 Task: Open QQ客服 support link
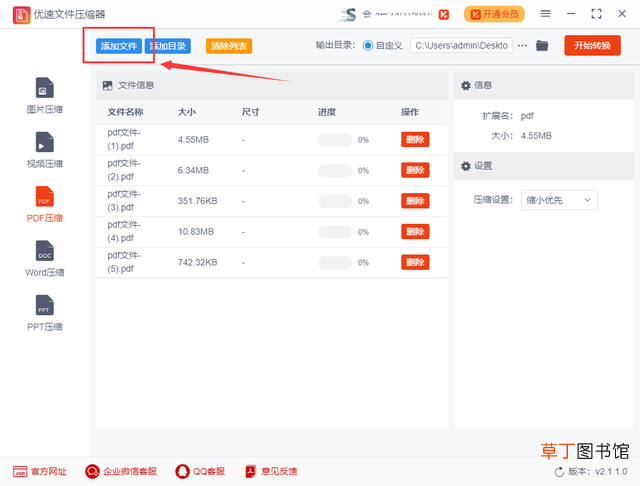pyautogui.click(x=200, y=471)
